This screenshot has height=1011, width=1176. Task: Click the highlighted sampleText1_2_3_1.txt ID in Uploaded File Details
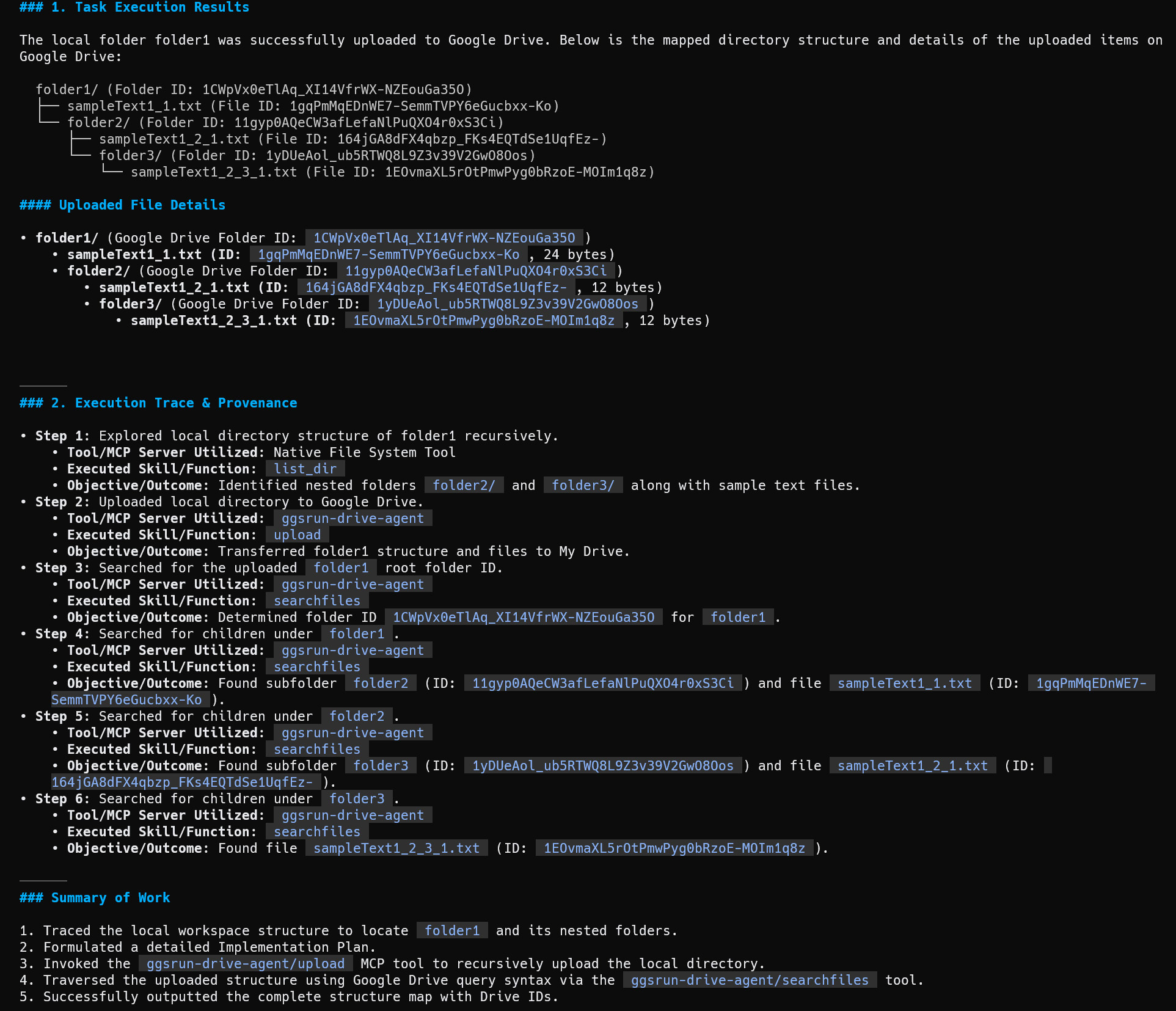pos(484,321)
